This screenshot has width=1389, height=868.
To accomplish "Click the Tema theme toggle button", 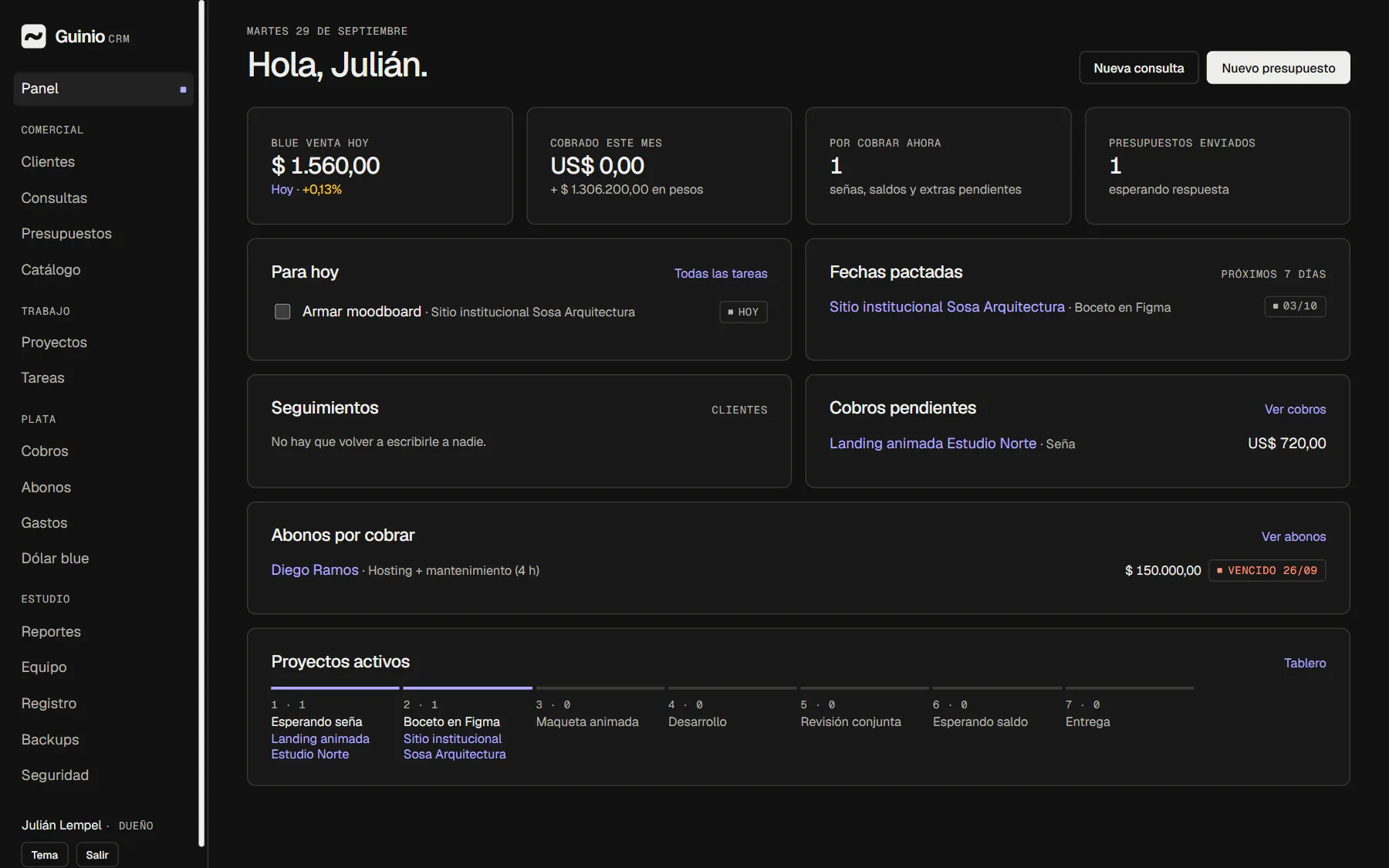I will coord(45,855).
